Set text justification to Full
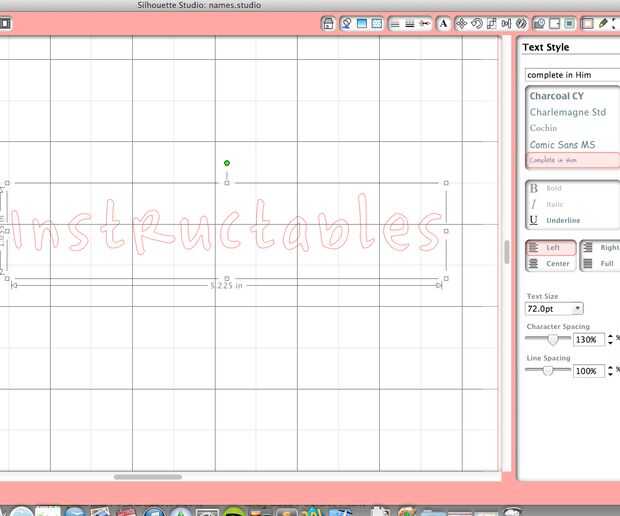 click(x=601, y=264)
